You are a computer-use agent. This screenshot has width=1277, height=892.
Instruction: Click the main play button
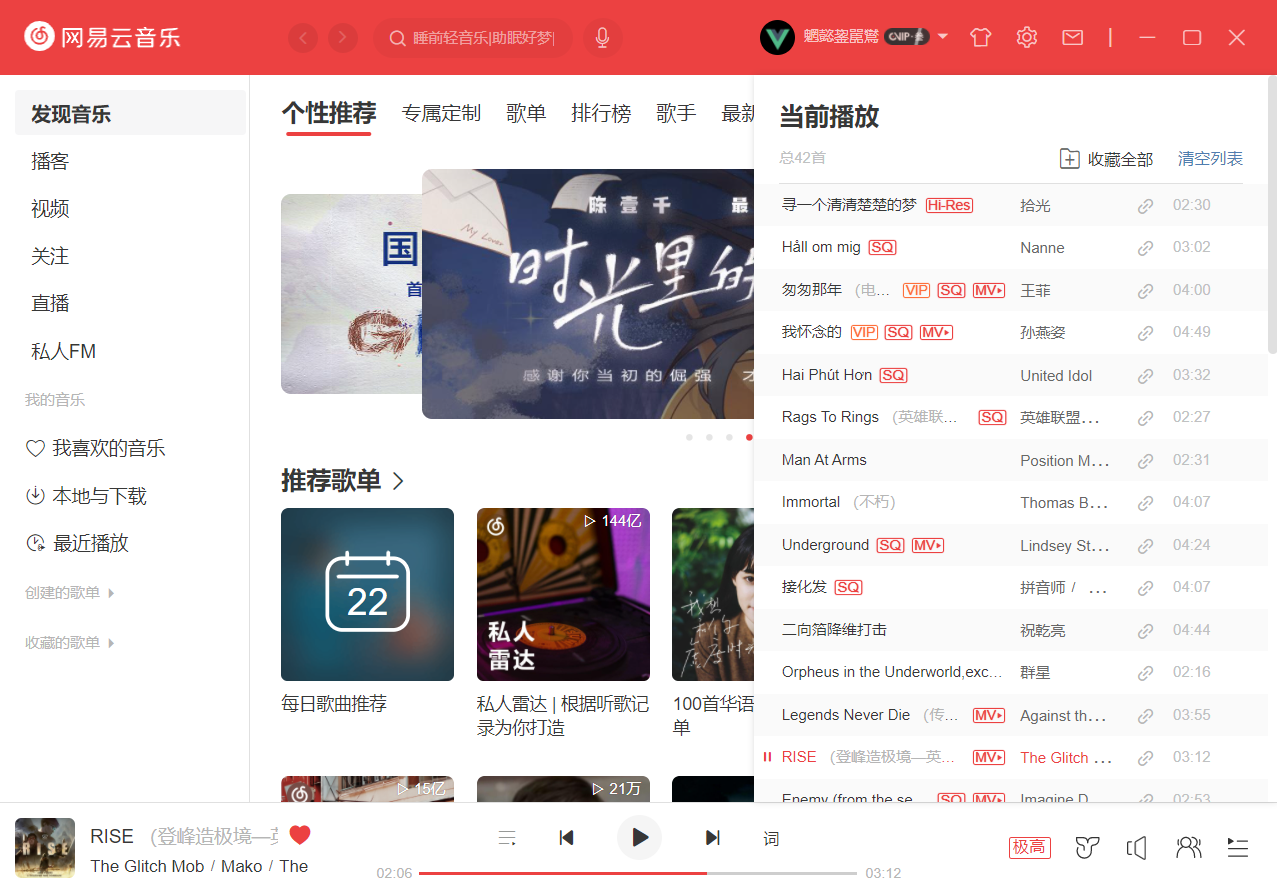639,837
